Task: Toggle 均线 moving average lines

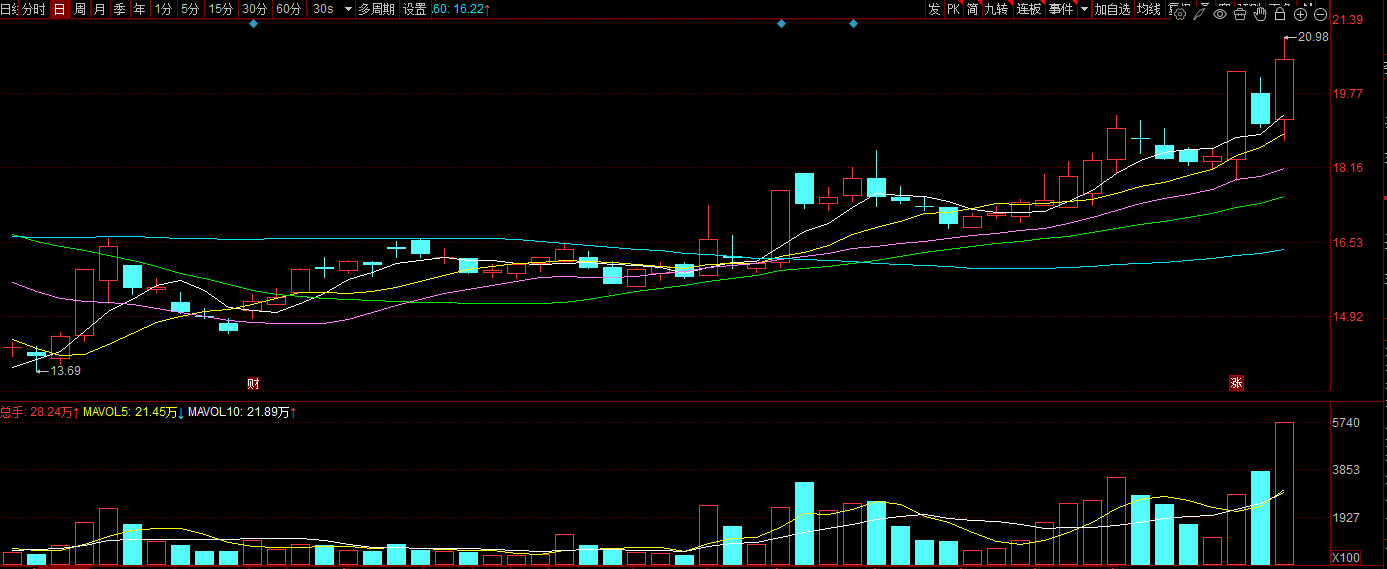Action: pos(1149,9)
